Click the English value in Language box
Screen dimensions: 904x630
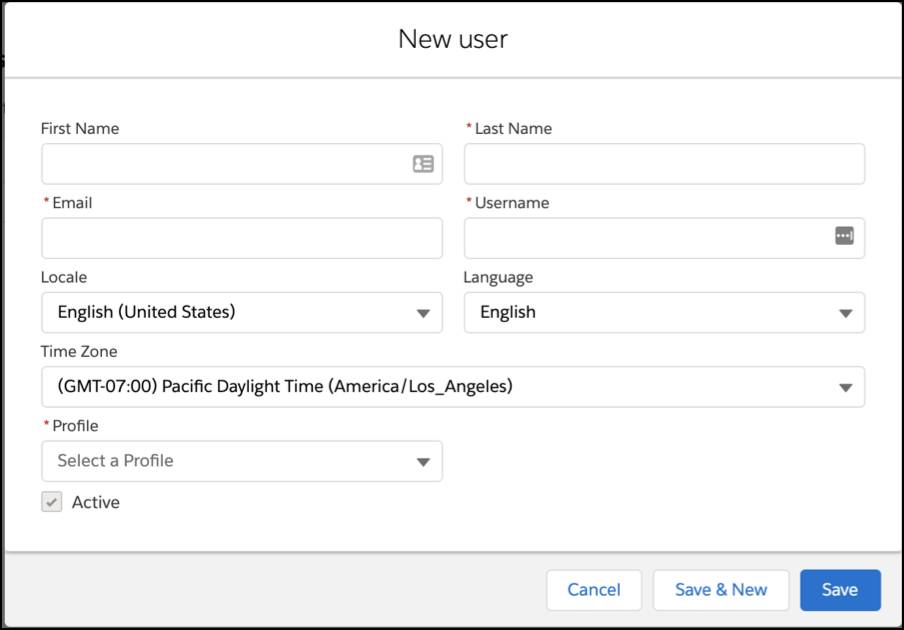point(508,312)
